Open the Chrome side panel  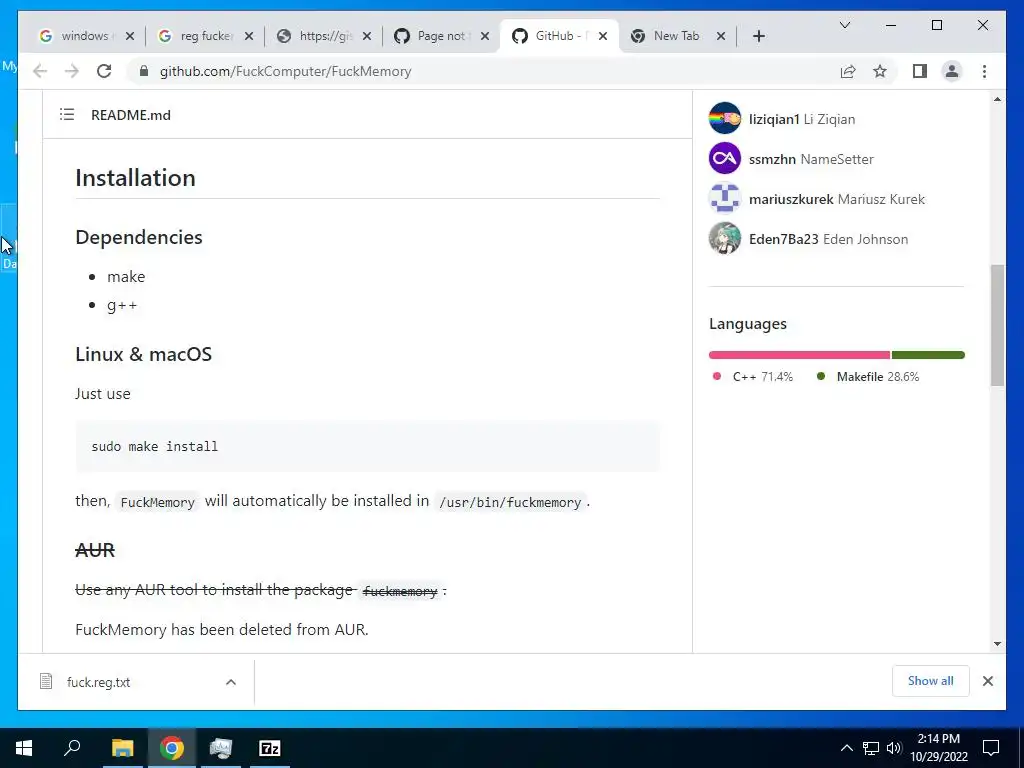[920, 71]
